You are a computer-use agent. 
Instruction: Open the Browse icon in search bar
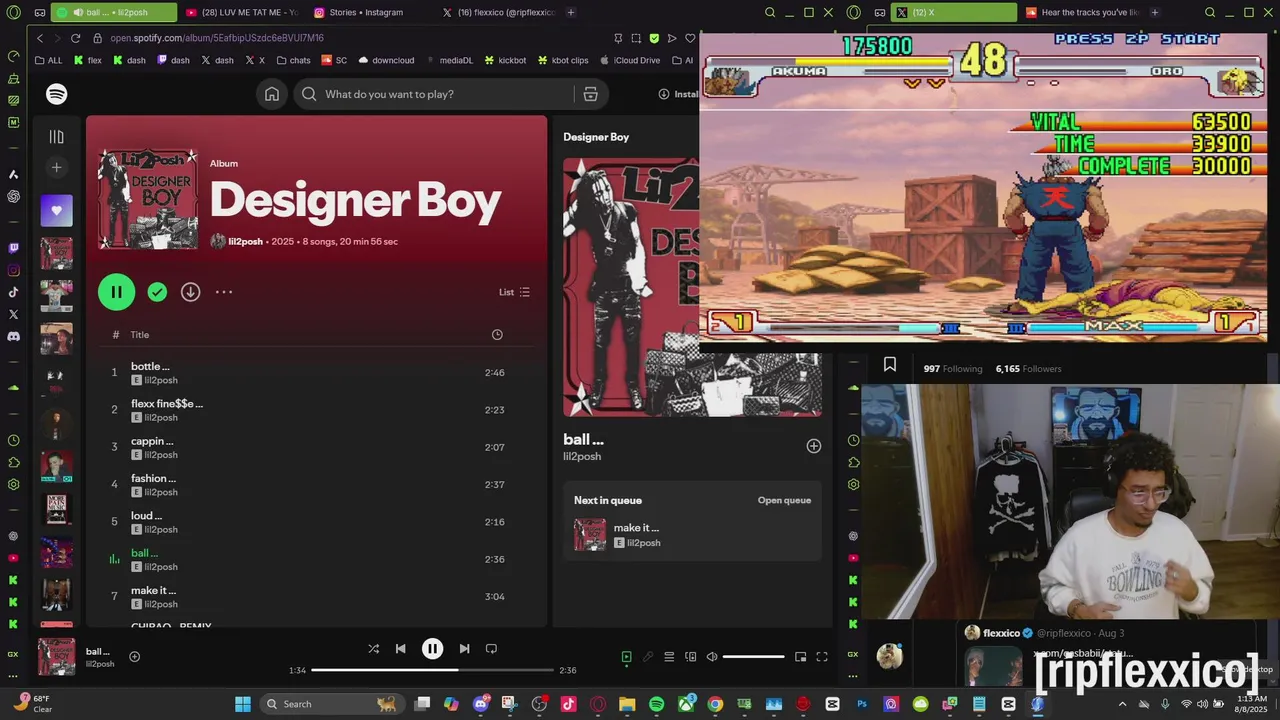pos(590,94)
